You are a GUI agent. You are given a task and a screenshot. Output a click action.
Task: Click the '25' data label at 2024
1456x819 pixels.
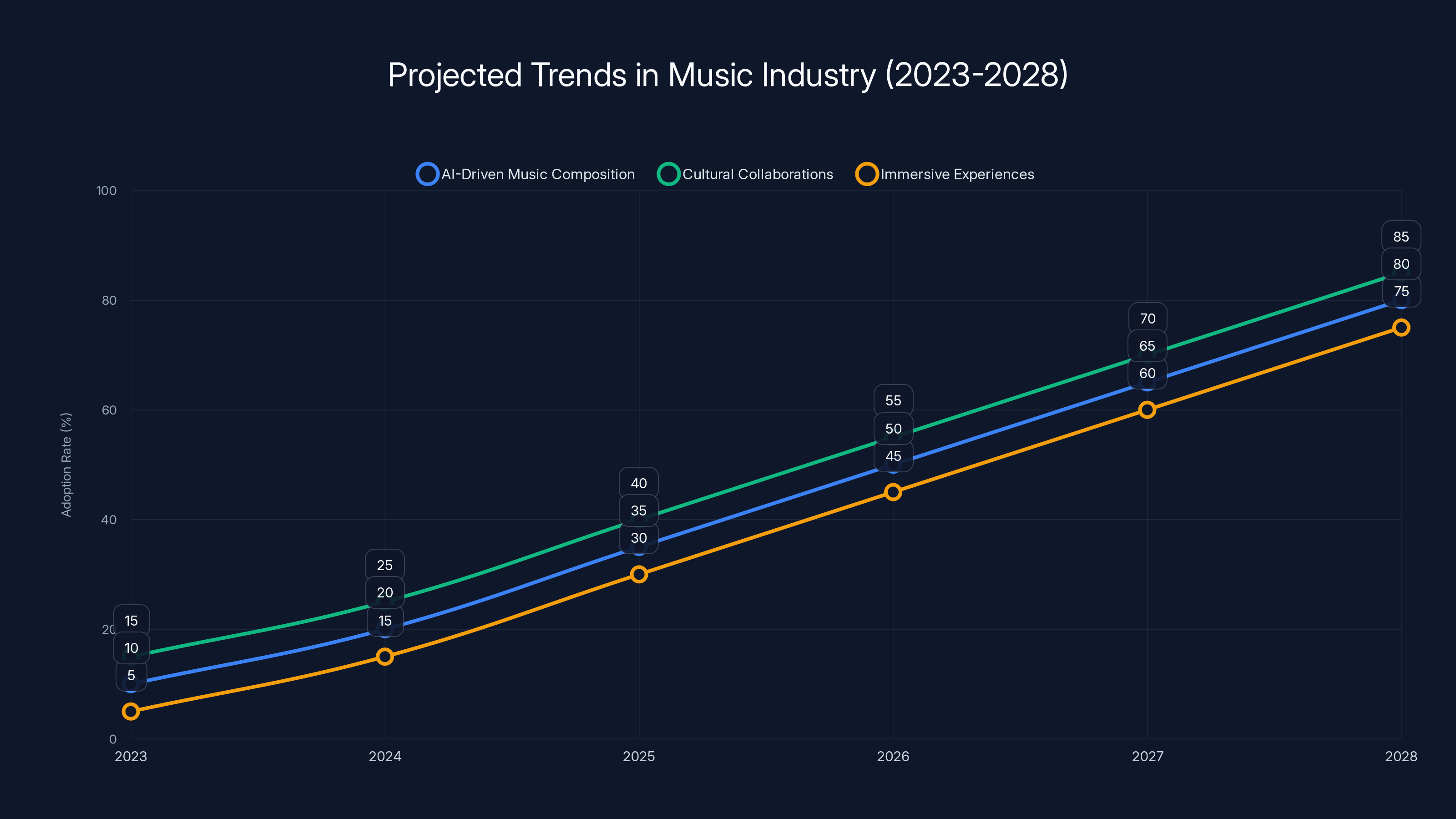[x=385, y=565]
